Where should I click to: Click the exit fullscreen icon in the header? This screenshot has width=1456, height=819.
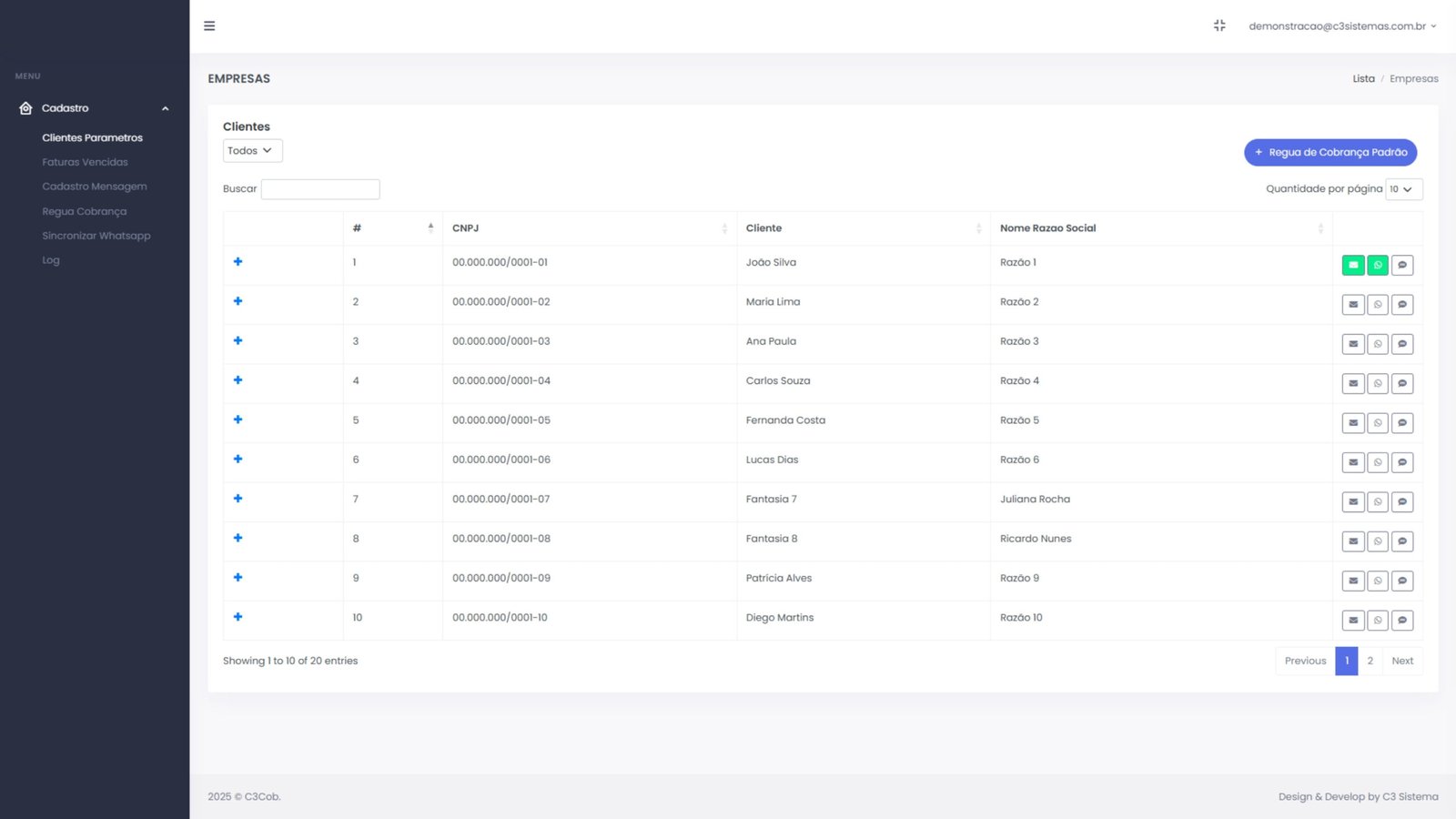coord(1219,26)
